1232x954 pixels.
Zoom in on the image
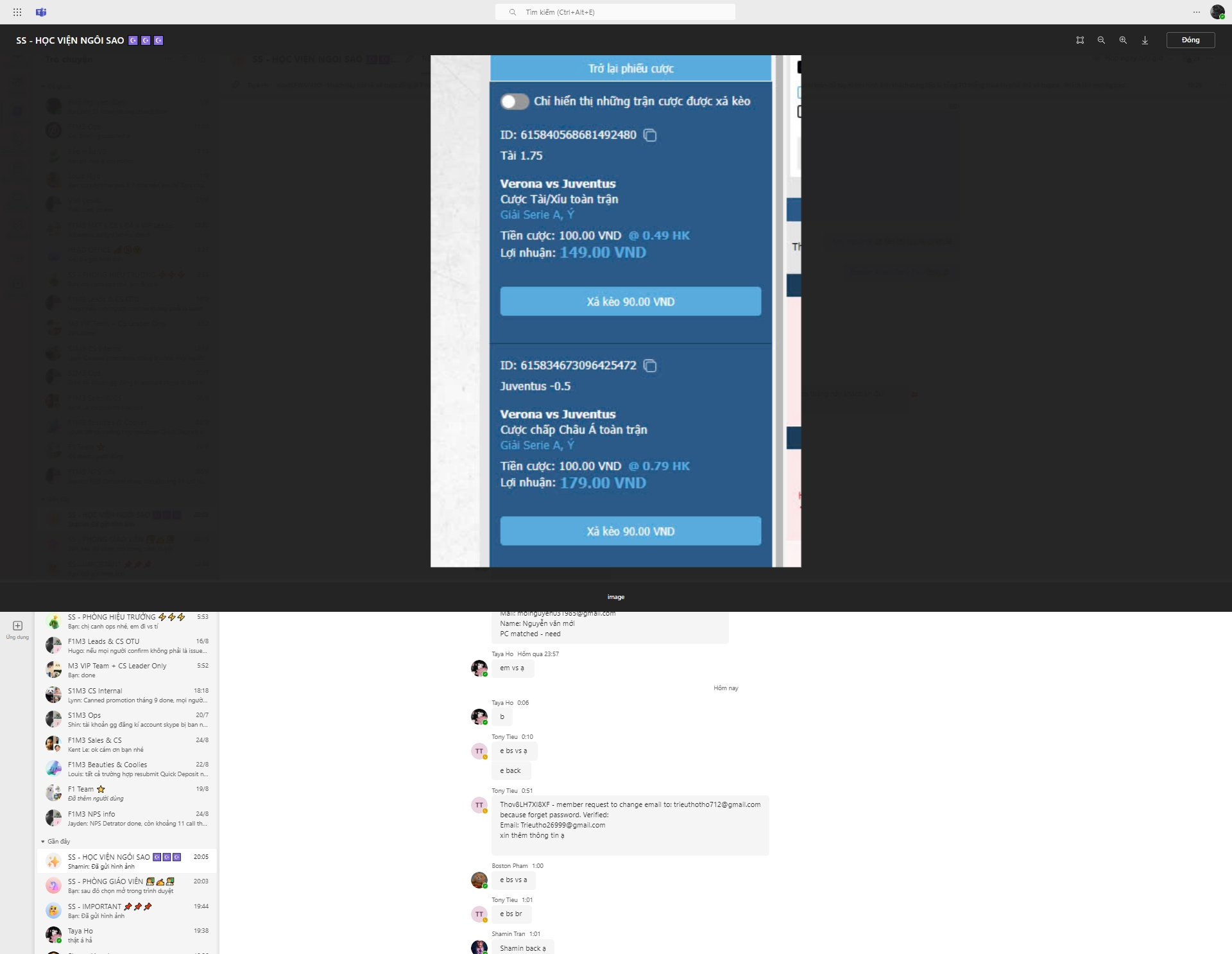[1123, 40]
